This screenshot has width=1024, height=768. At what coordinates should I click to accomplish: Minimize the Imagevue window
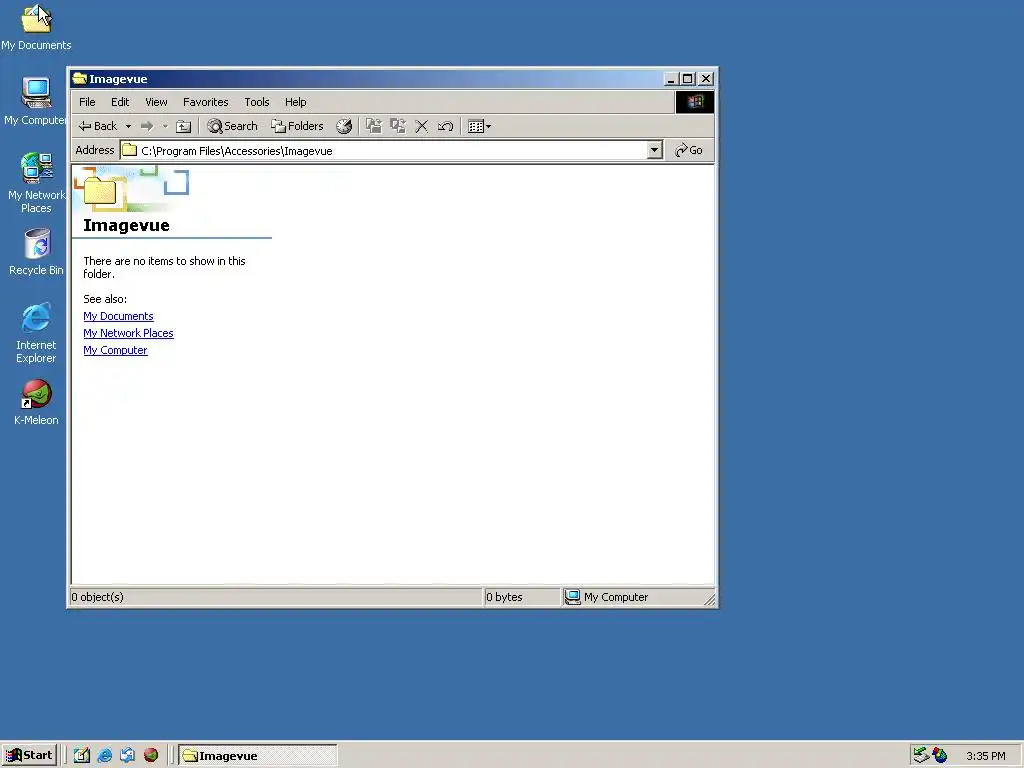[x=671, y=79]
